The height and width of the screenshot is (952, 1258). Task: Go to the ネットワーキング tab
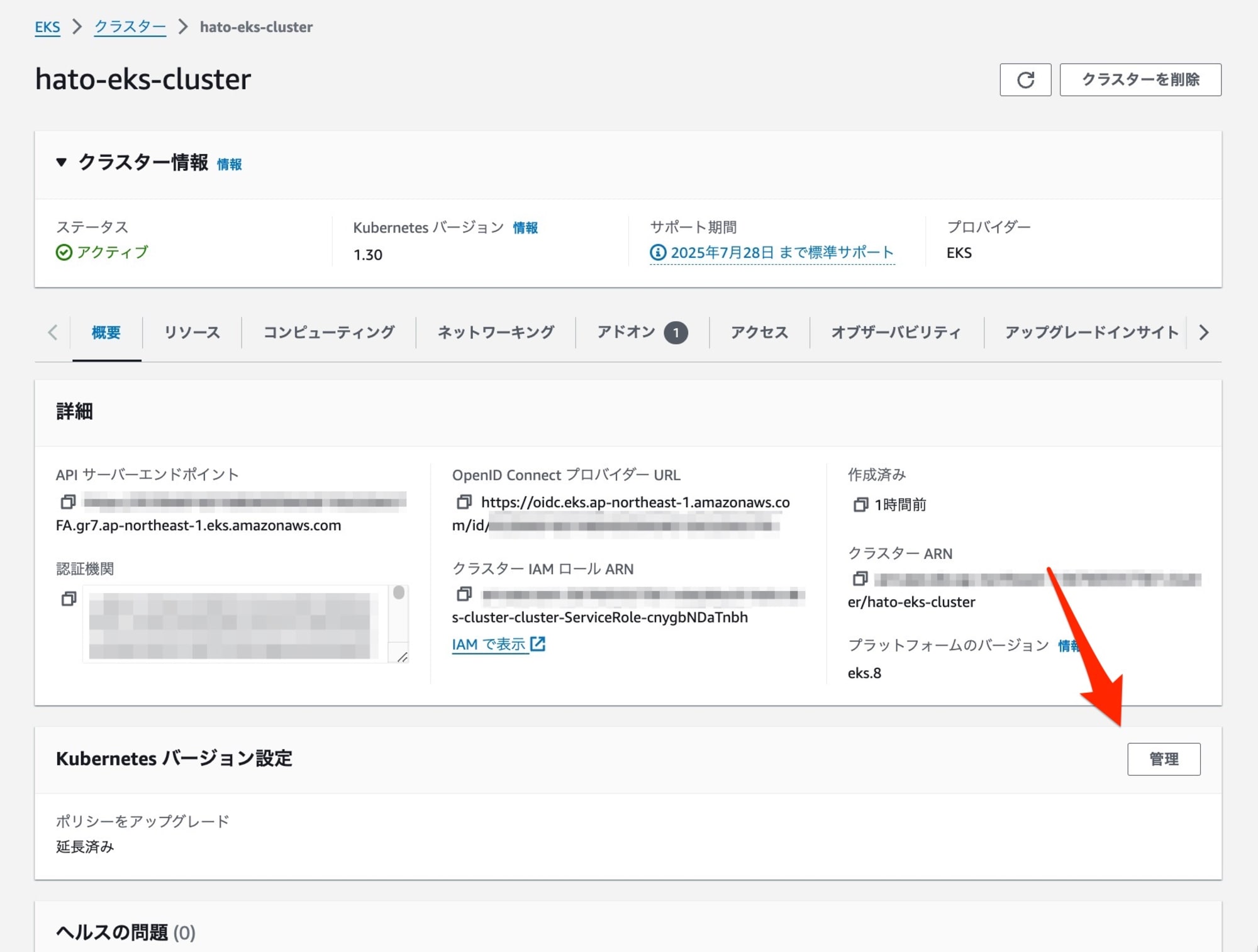click(496, 333)
